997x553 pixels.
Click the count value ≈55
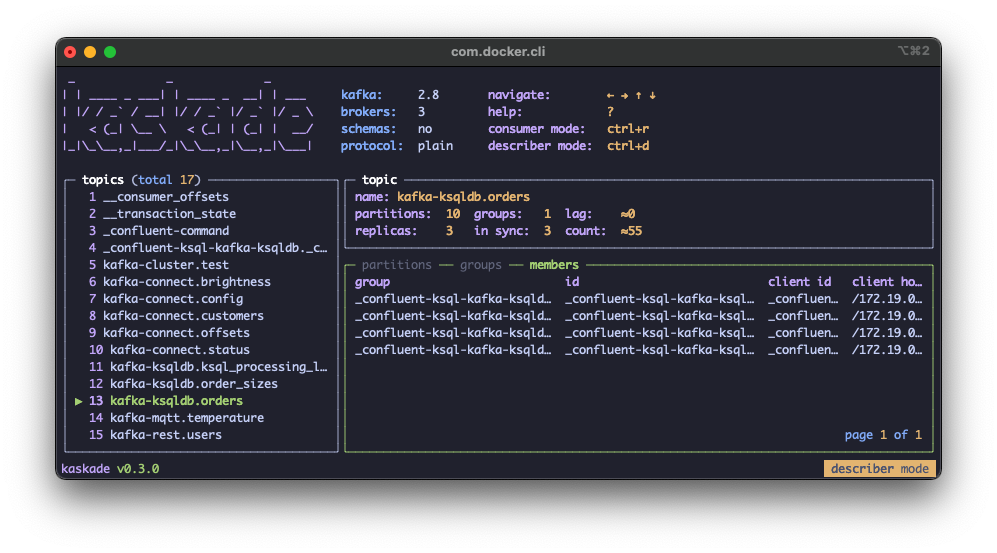[x=631, y=231]
